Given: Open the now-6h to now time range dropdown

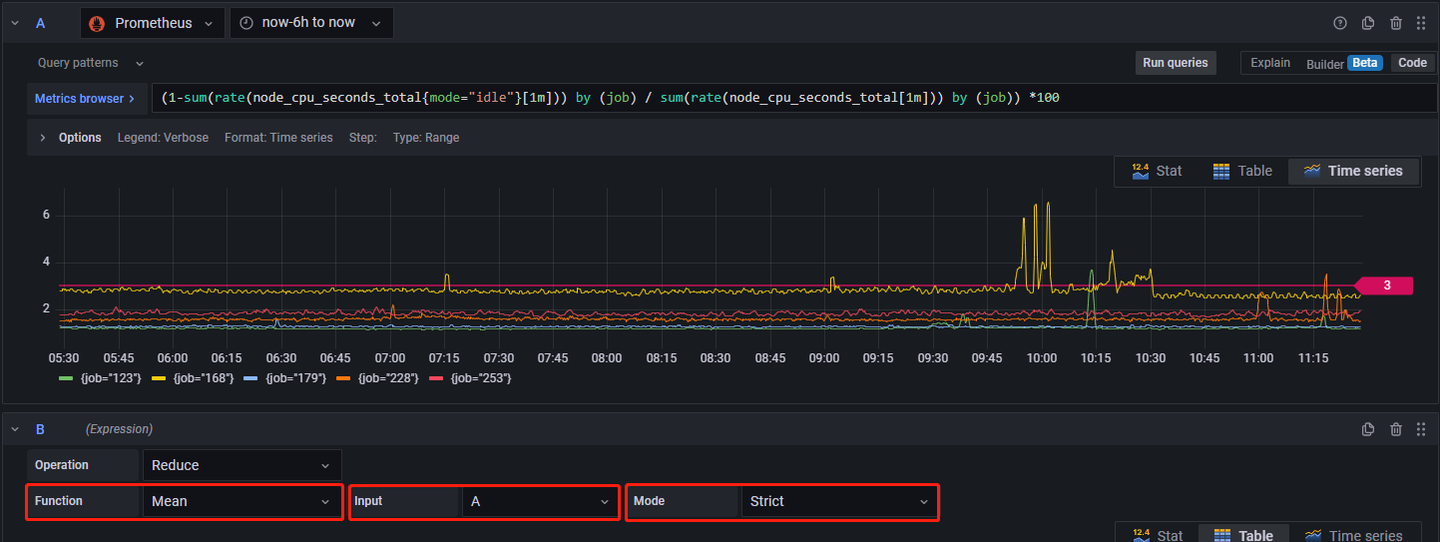Looking at the screenshot, I should tap(311, 23).
